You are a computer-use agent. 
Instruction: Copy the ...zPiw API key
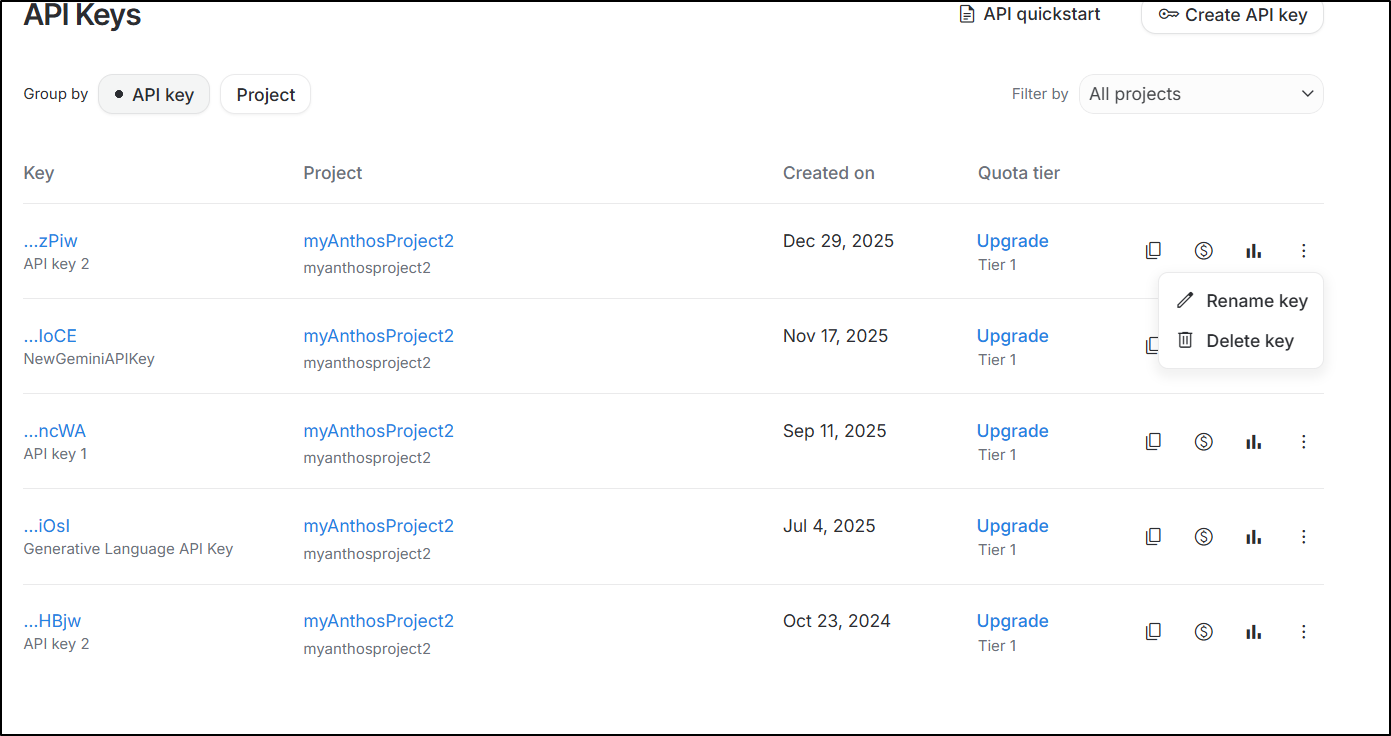tap(1153, 251)
